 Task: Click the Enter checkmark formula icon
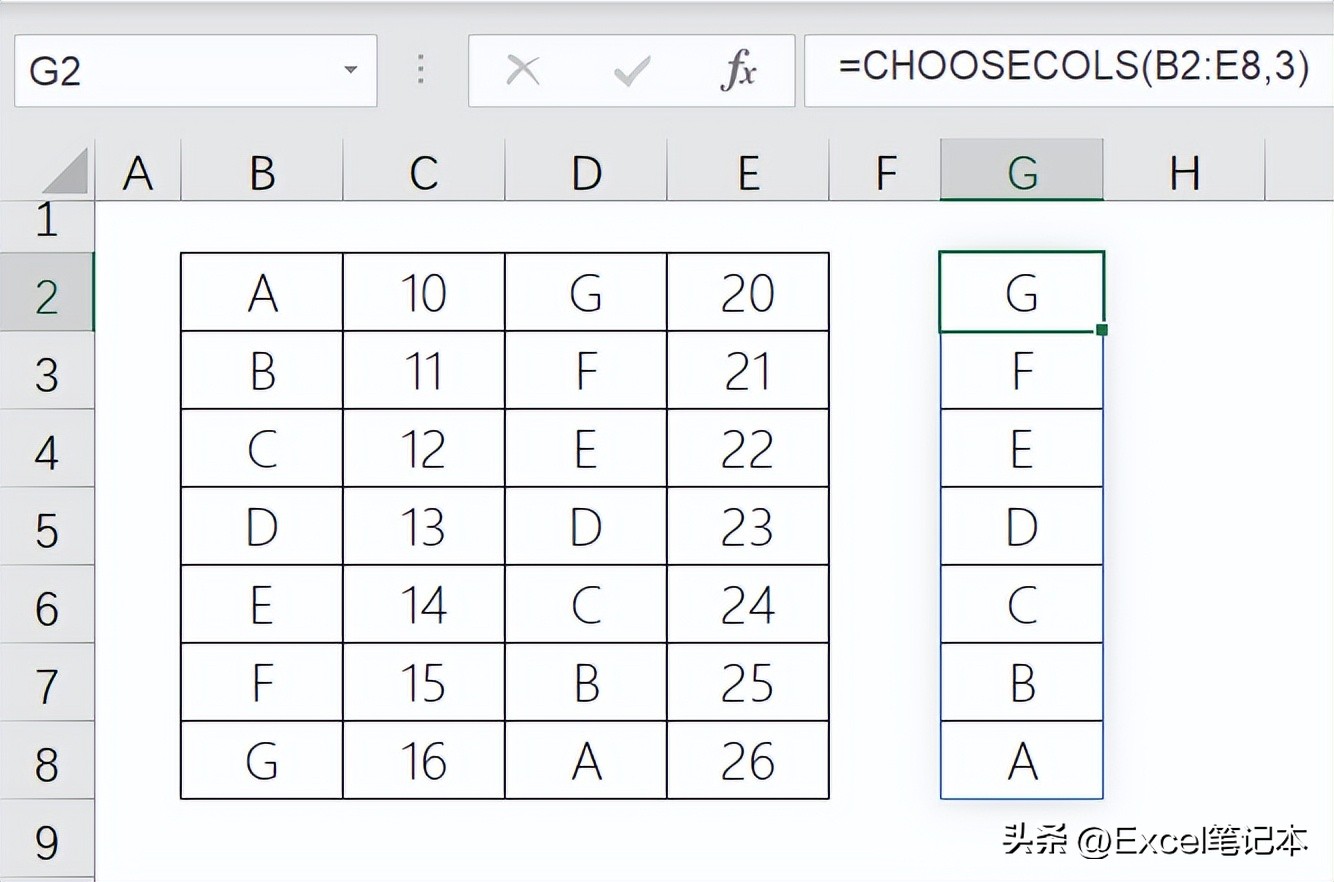point(631,71)
